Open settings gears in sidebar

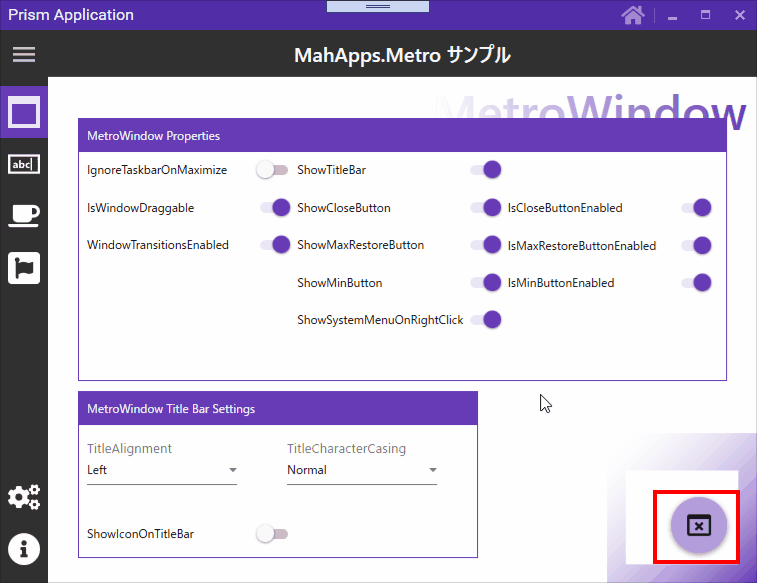24,497
